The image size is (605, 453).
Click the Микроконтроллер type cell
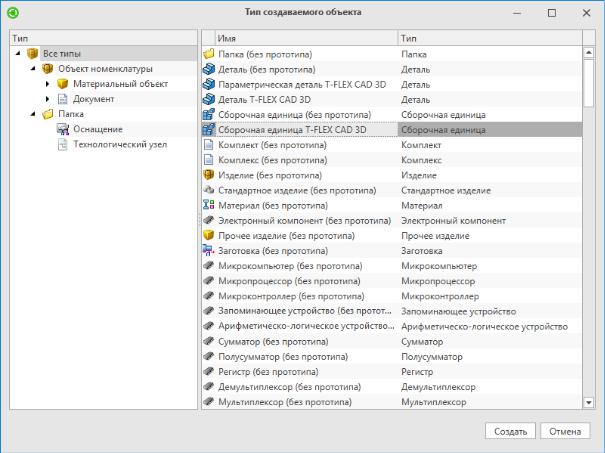490,296
